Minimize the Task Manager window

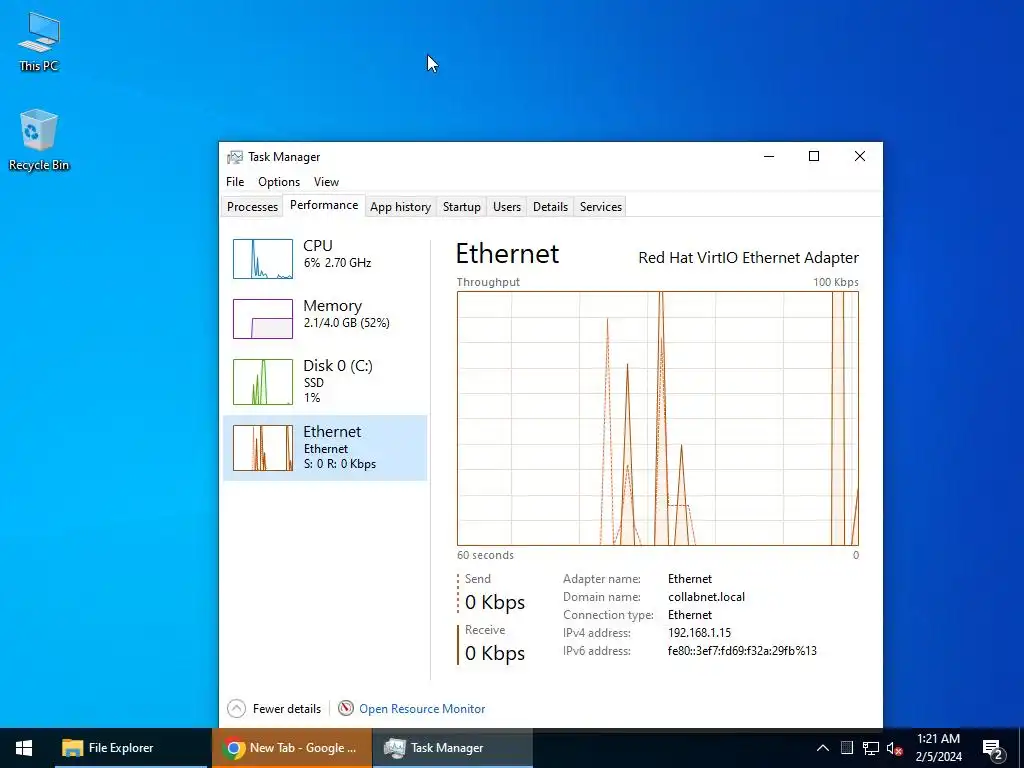click(x=769, y=156)
